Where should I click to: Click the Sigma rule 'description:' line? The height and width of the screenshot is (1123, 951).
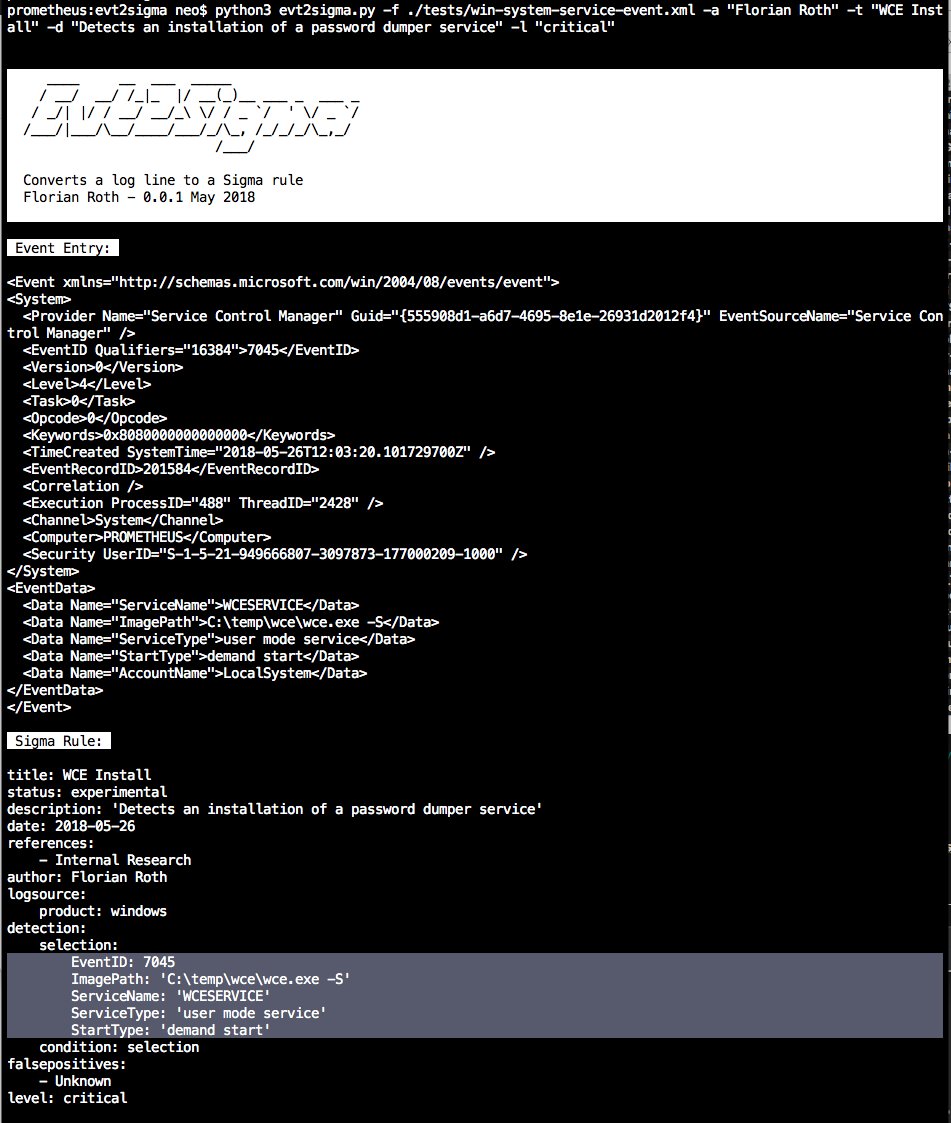point(275,809)
